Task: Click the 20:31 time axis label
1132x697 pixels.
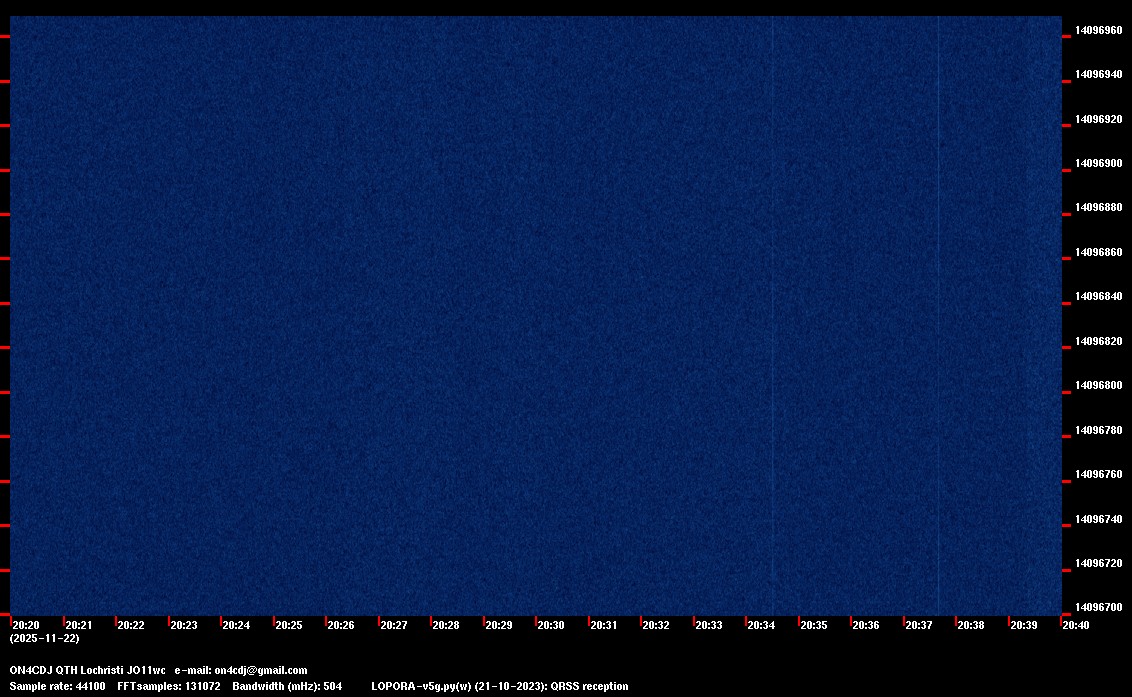Action: (x=604, y=625)
